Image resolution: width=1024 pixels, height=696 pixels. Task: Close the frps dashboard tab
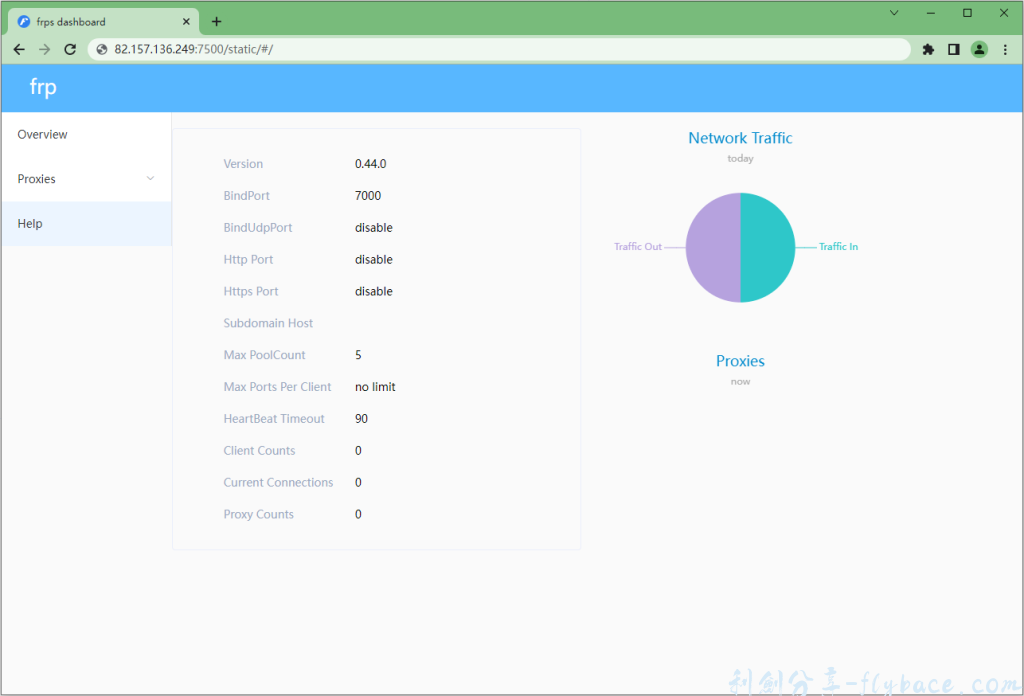coord(188,21)
